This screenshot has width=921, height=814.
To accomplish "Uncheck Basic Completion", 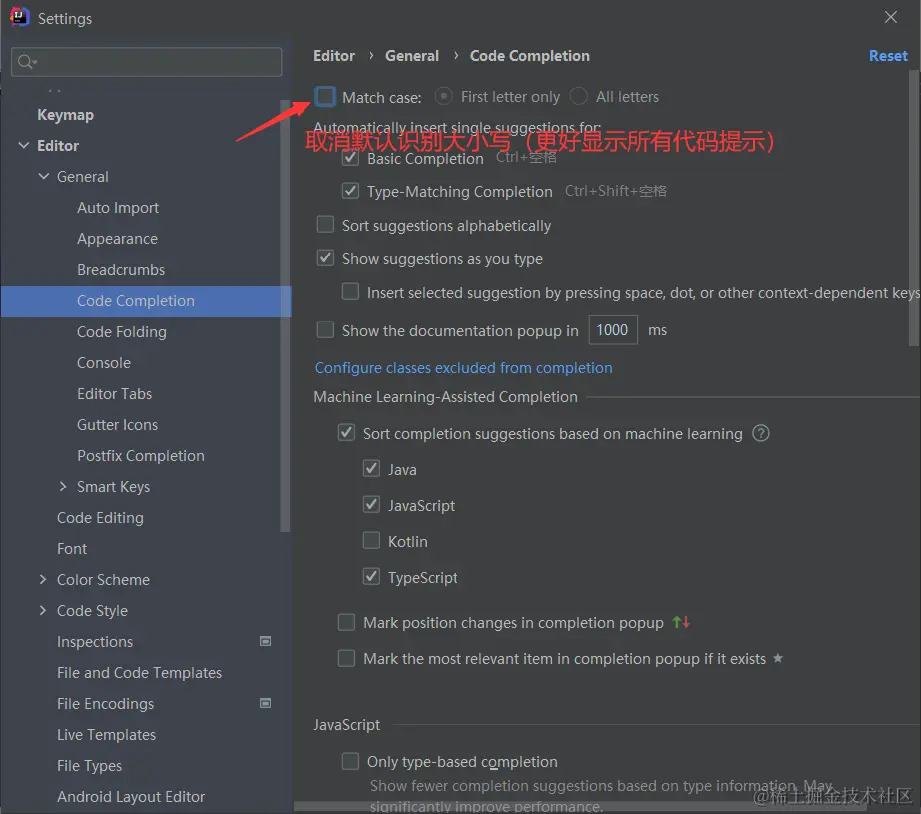I will (x=351, y=158).
